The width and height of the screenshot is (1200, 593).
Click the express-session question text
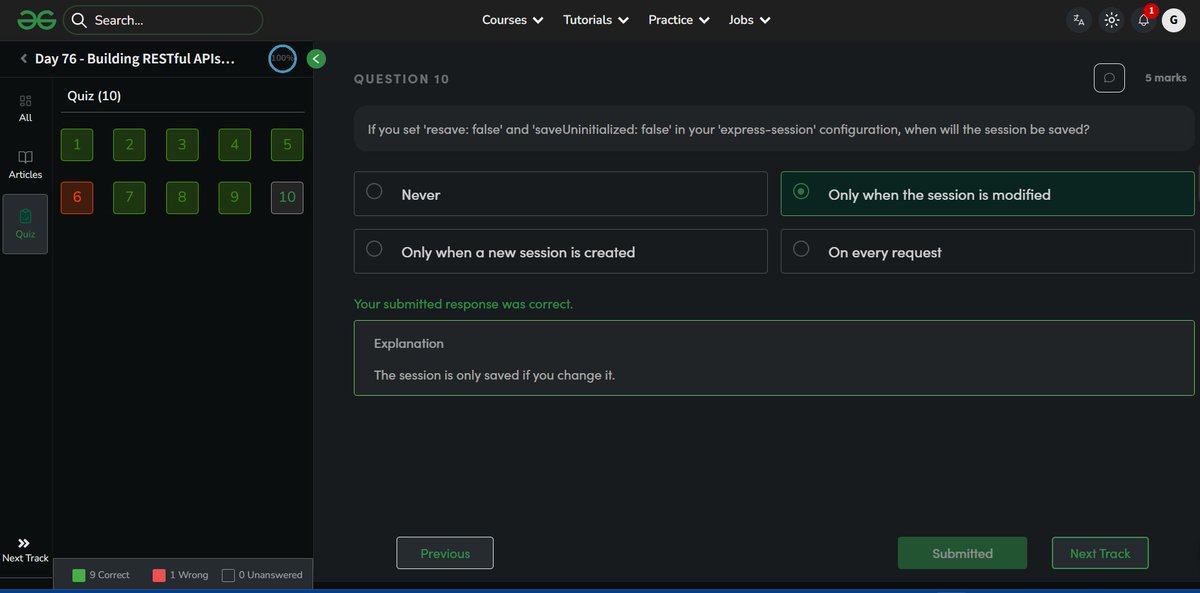click(x=728, y=130)
